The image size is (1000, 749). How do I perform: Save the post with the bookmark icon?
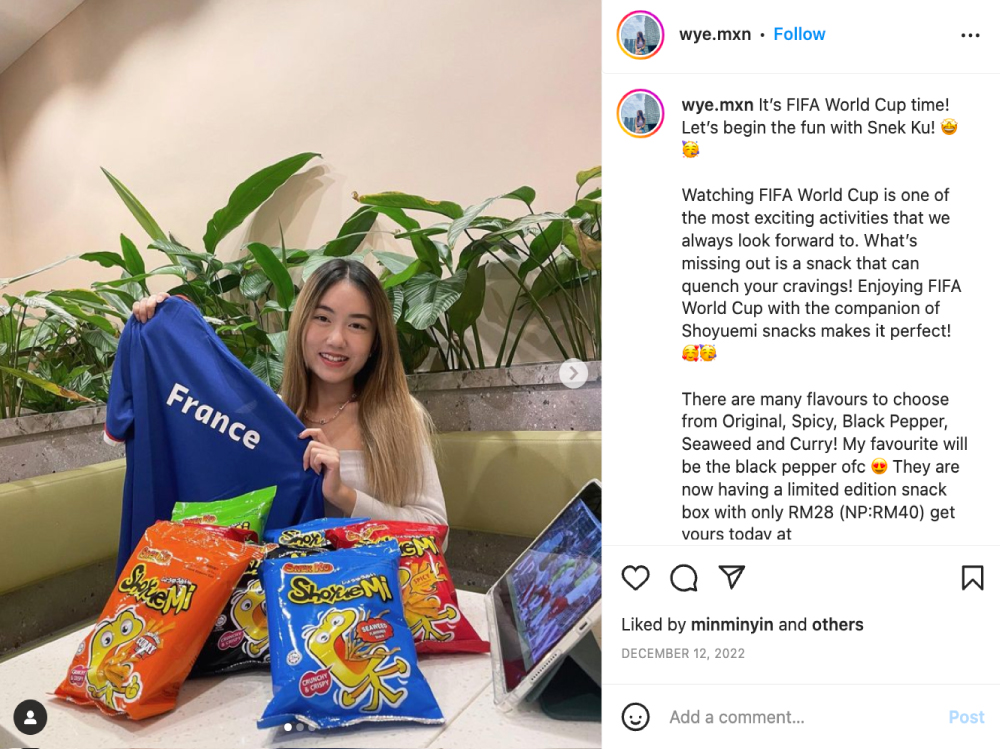click(x=972, y=577)
